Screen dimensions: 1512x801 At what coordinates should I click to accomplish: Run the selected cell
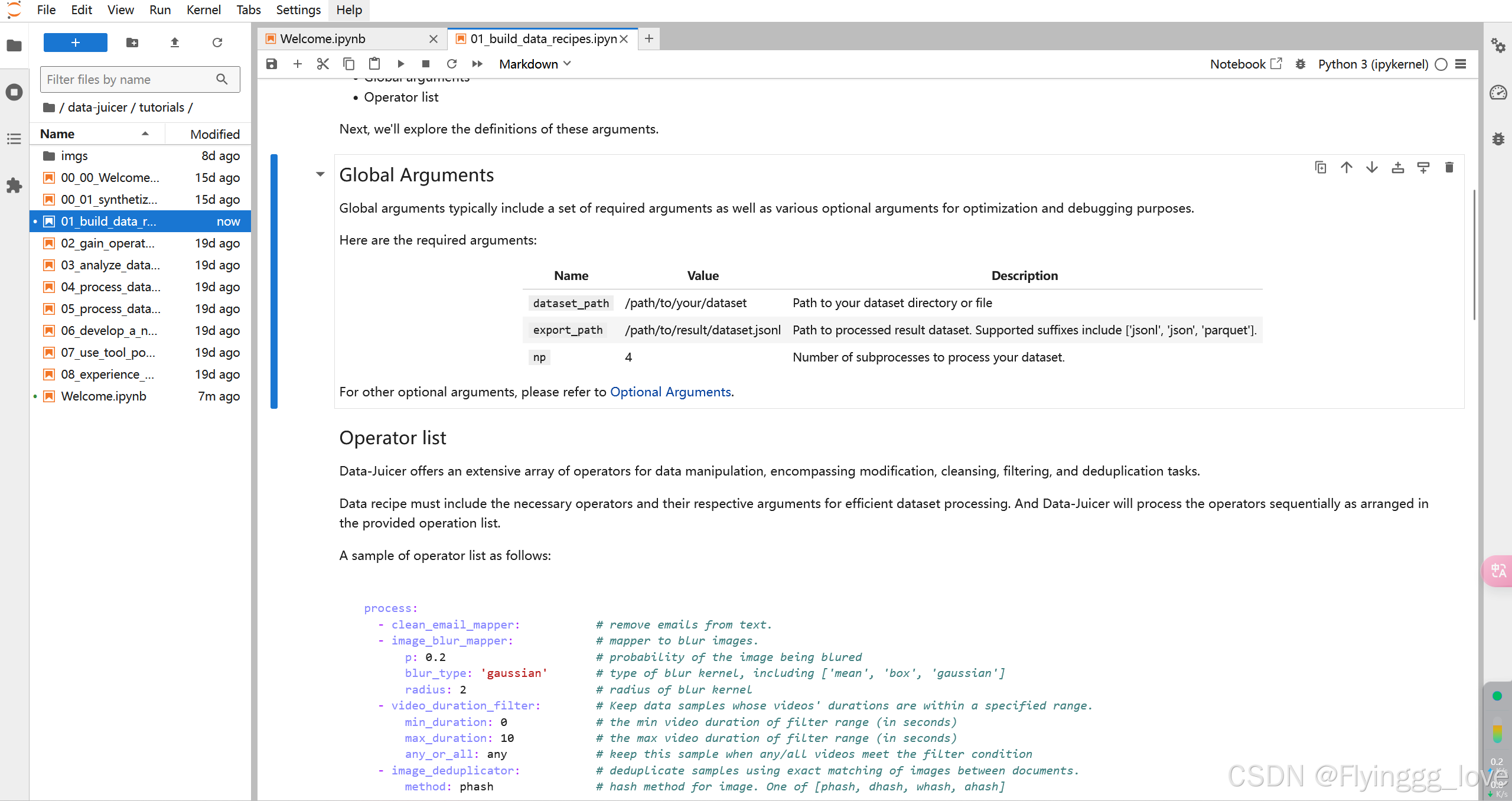tap(400, 64)
